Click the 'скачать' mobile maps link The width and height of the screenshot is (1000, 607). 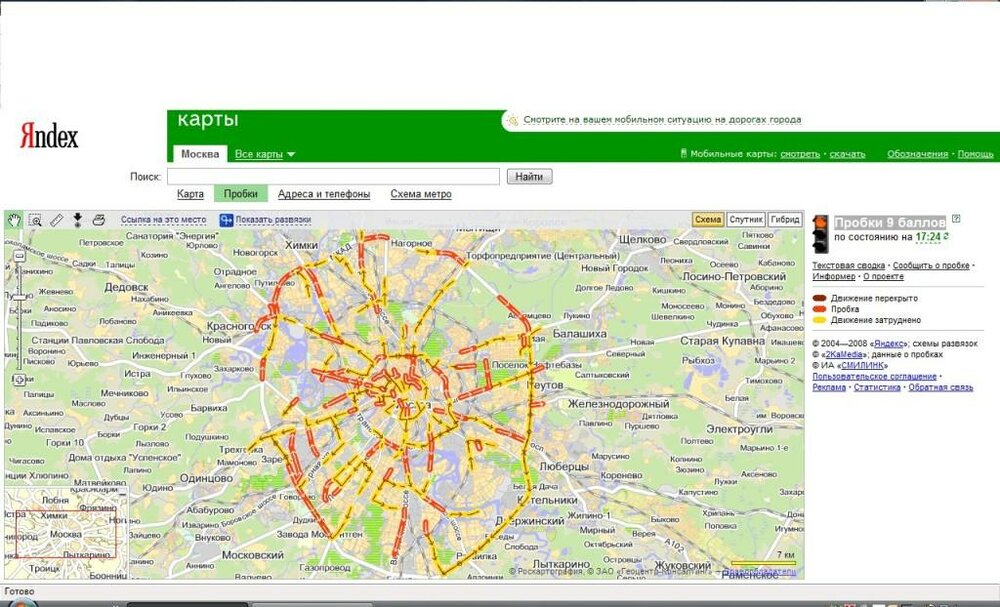(x=847, y=154)
